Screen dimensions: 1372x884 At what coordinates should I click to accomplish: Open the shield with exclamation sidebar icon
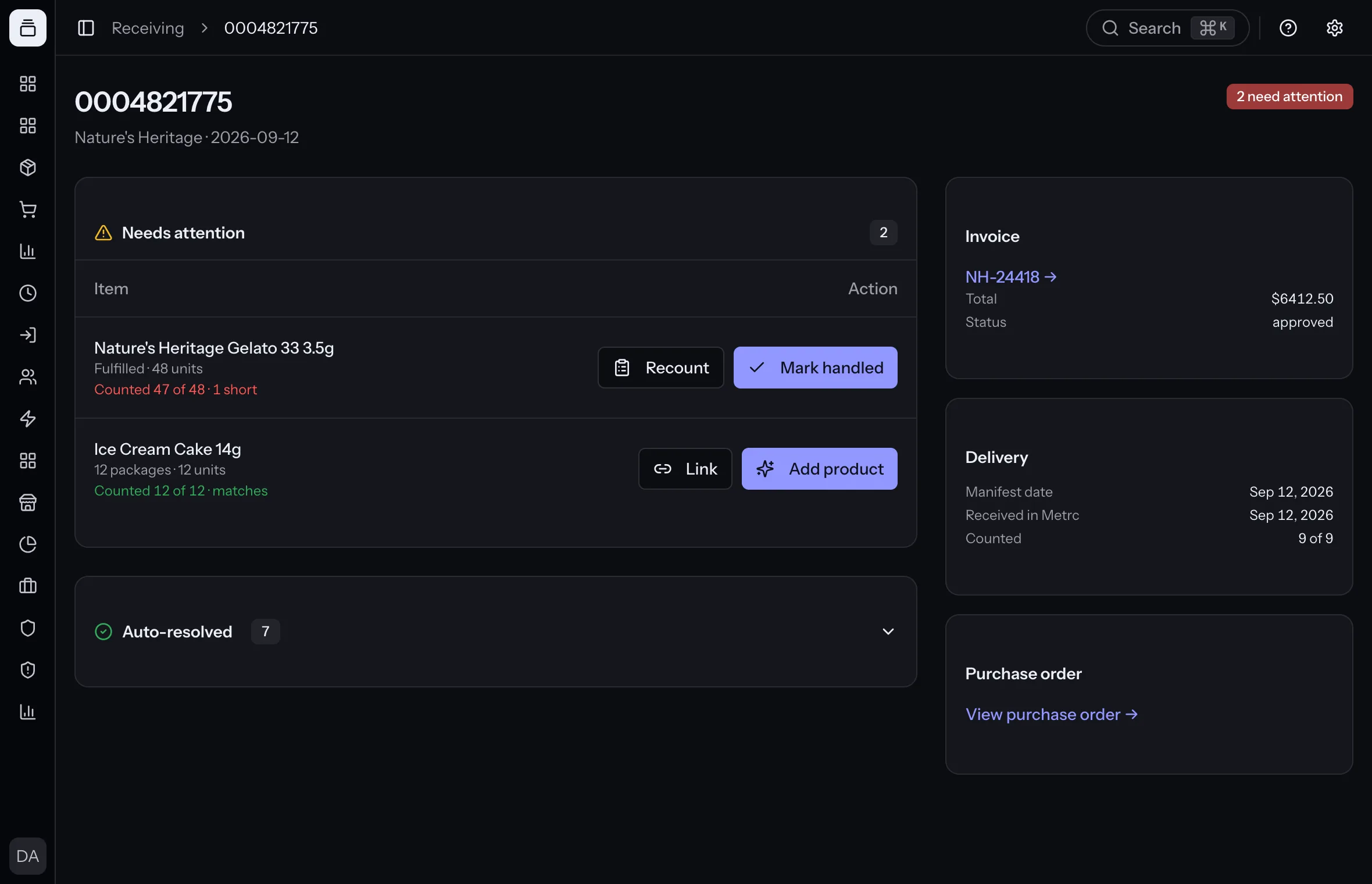tap(27, 670)
